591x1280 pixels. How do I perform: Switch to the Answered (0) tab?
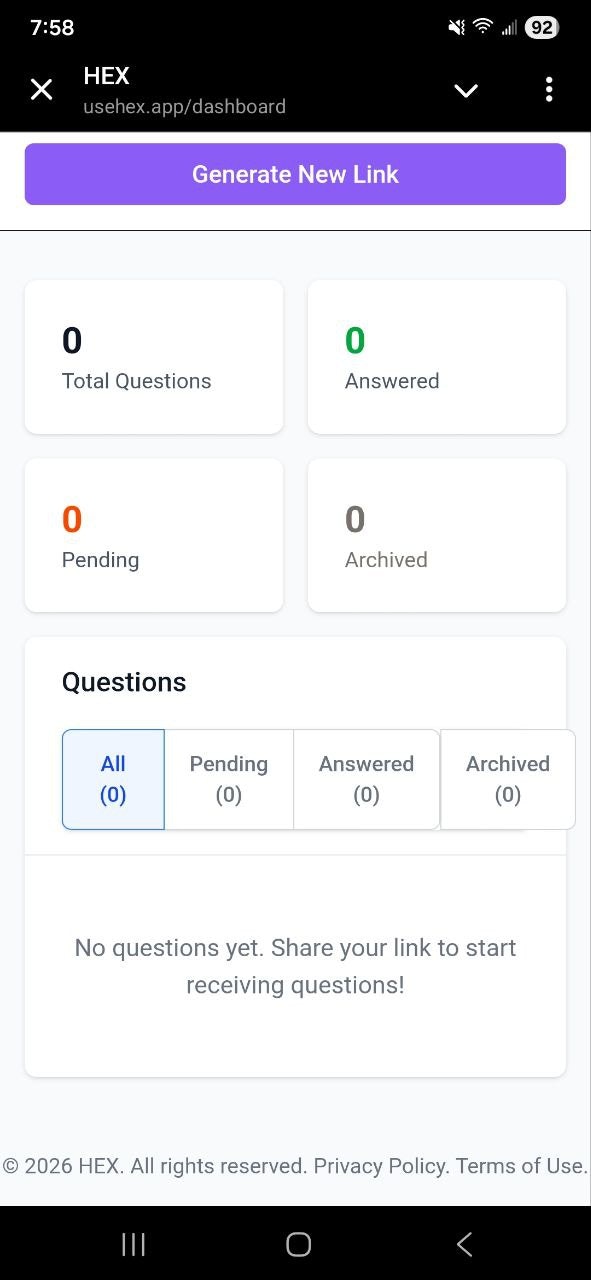coord(366,779)
